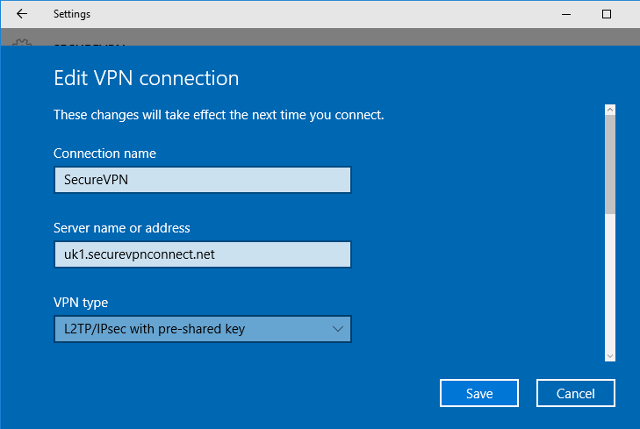This screenshot has height=429, width=640.
Task: Click the "Connection name" label
Action: 104,153
